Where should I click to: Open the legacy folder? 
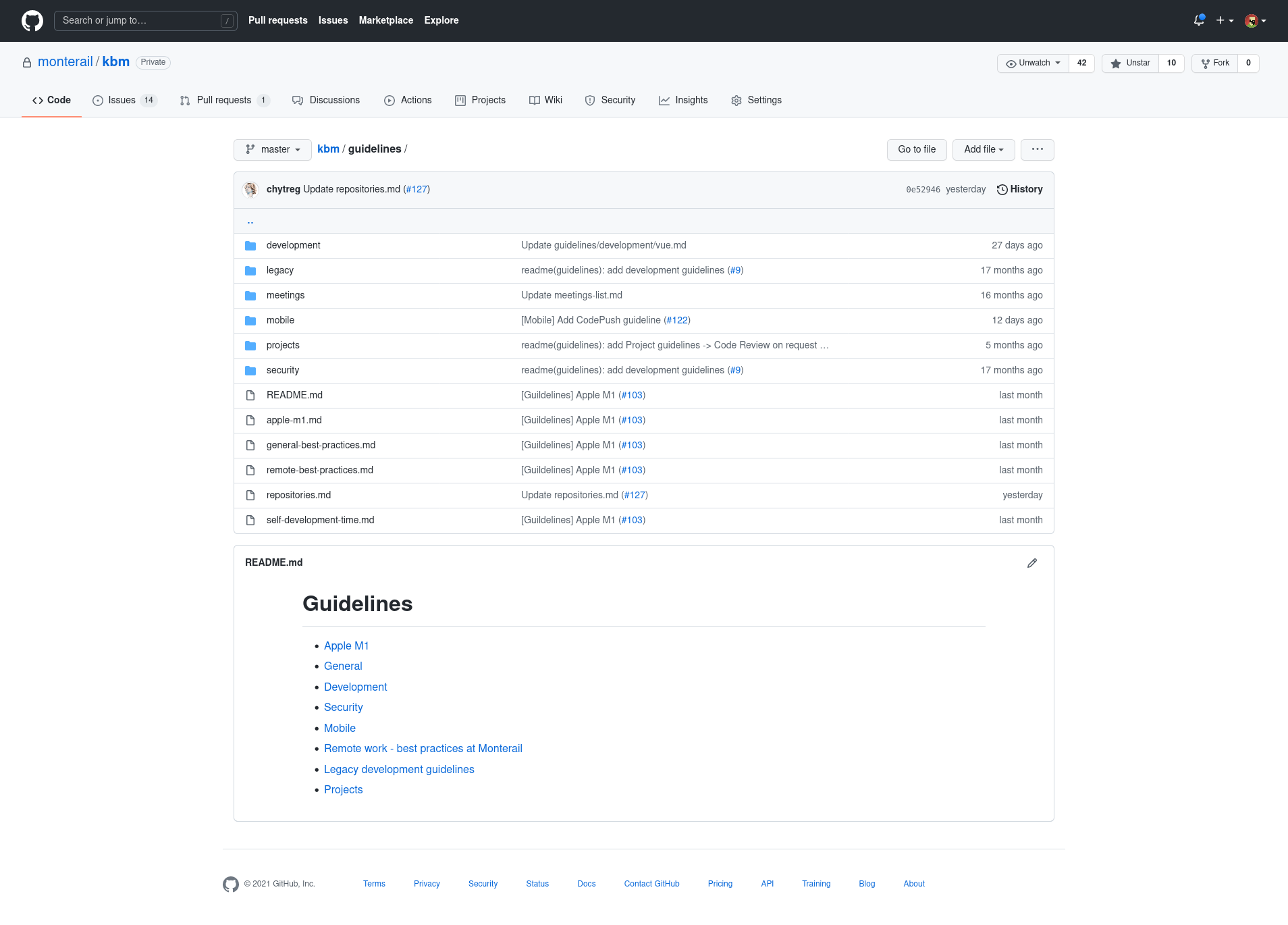(280, 270)
